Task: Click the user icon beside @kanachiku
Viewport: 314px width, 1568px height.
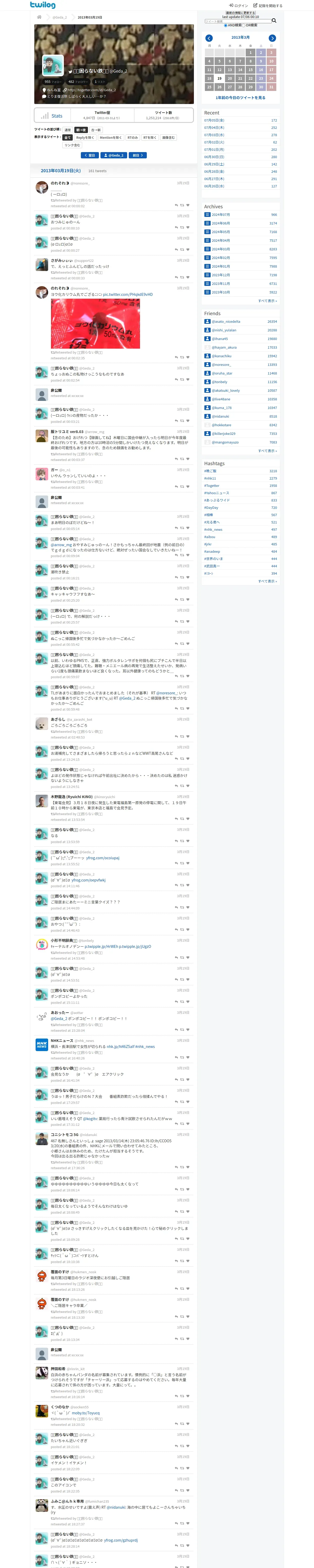Action: point(207,356)
